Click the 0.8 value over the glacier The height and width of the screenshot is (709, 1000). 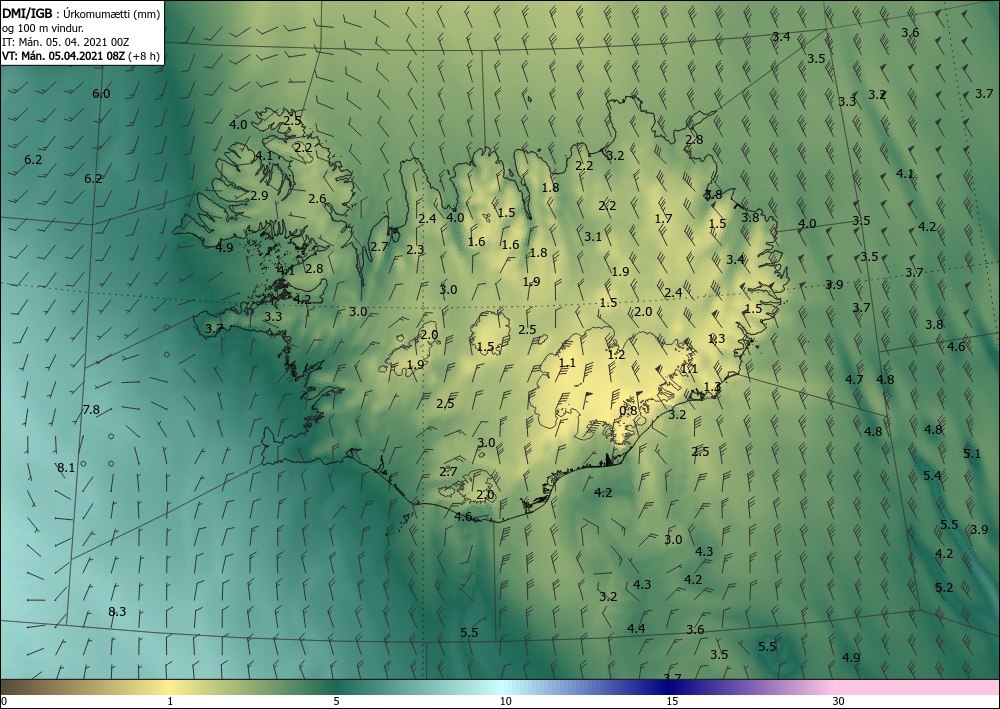click(628, 410)
